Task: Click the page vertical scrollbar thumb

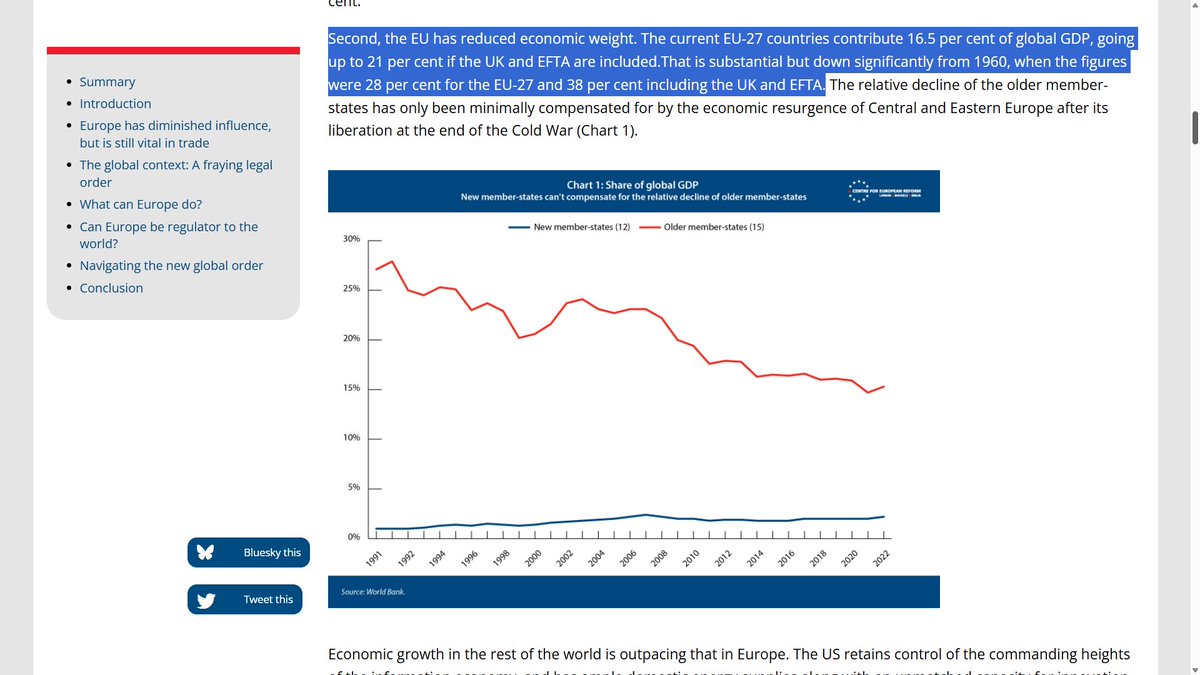Action: 1193,128
